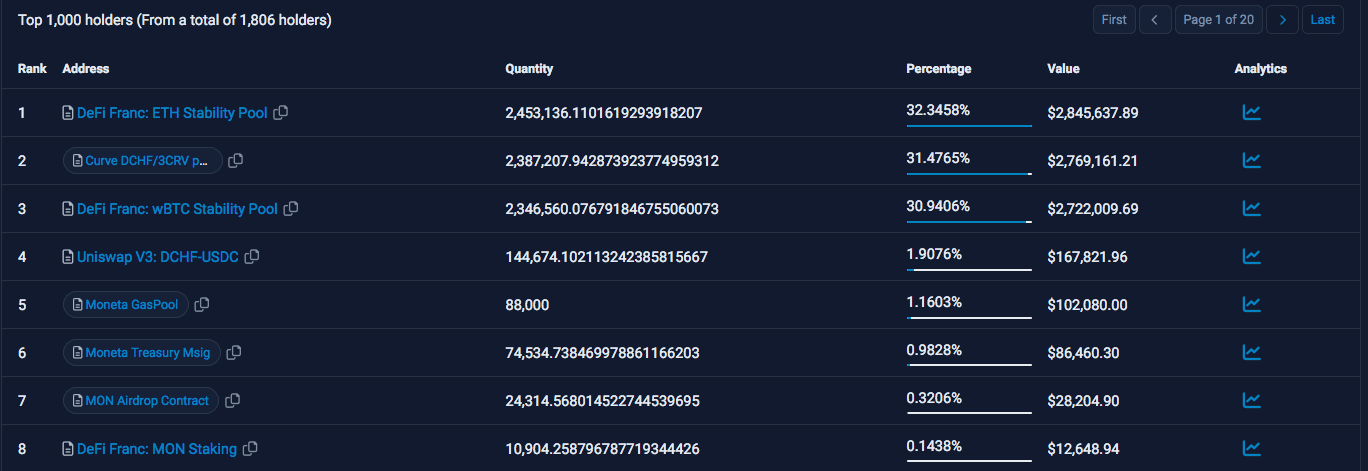Copy the MON Airdrop Contract address

point(232,400)
